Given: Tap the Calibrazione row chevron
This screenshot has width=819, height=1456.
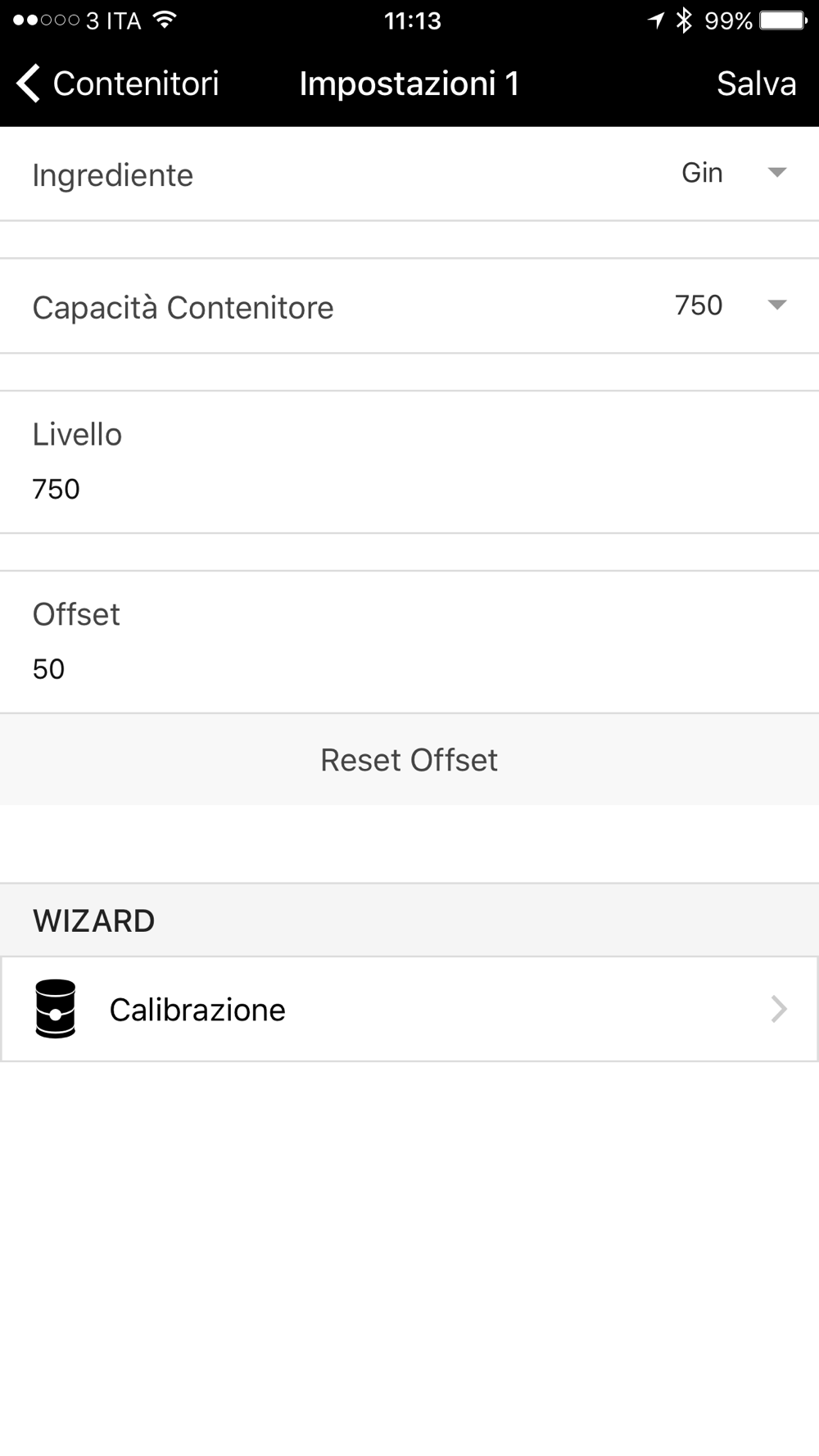Looking at the screenshot, I should point(779,1009).
